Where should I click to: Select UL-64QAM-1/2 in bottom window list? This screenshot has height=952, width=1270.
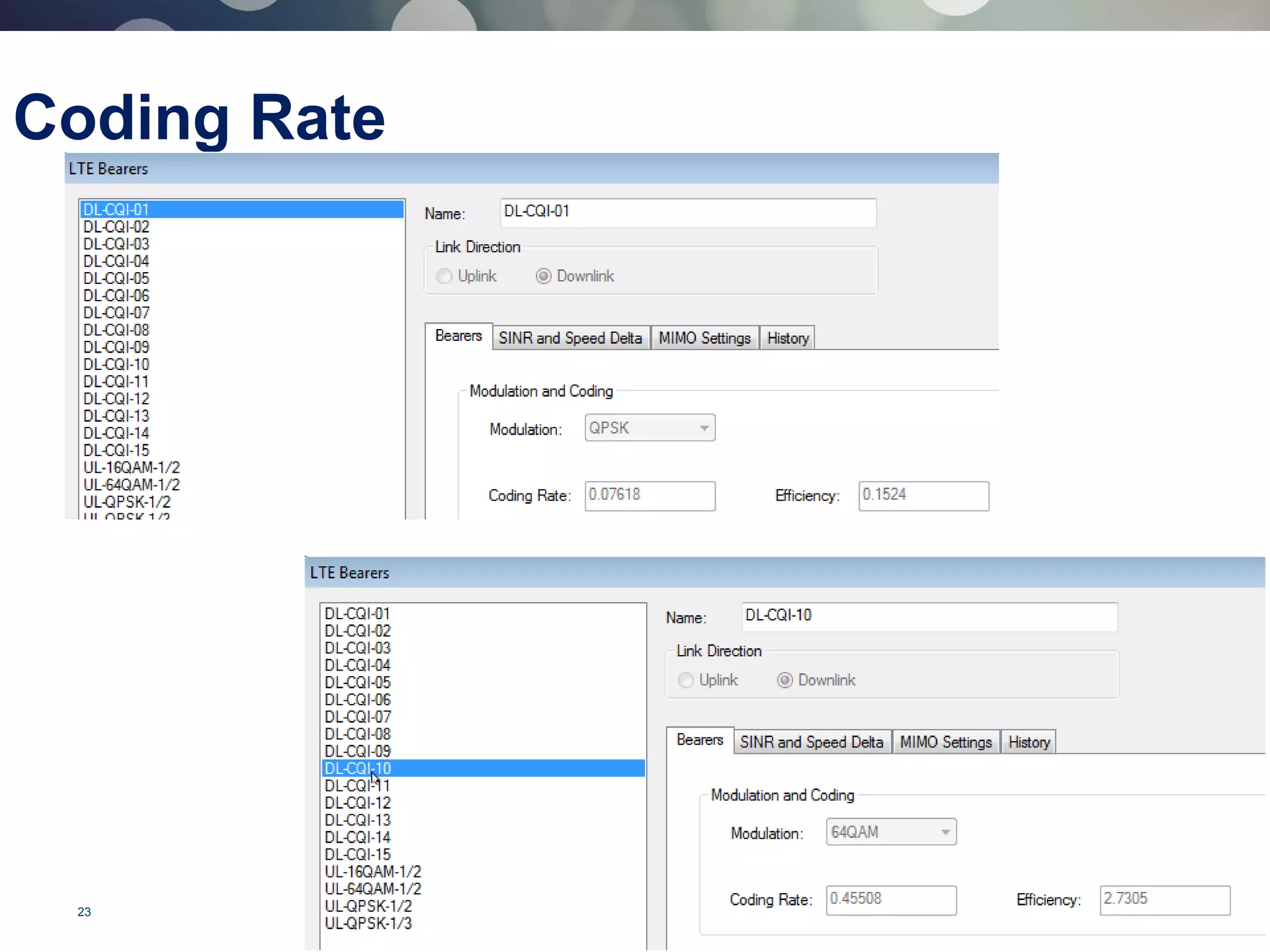click(x=484, y=889)
